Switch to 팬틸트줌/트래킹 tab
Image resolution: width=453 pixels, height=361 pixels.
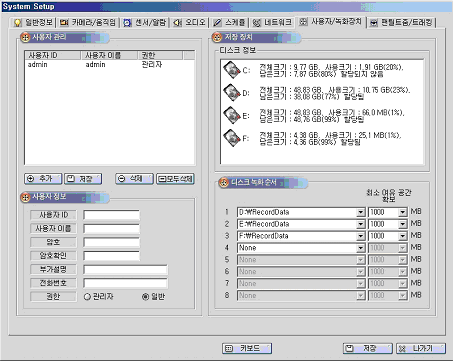point(401,23)
